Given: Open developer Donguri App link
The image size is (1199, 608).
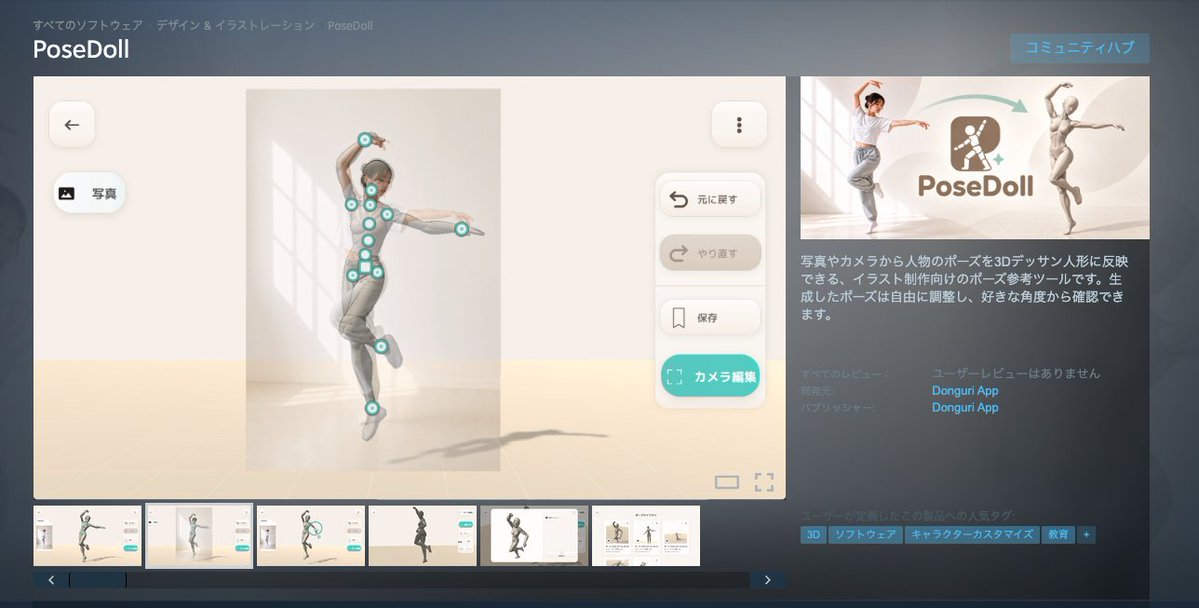Looking at the screenshot, I should coord(965,390).
